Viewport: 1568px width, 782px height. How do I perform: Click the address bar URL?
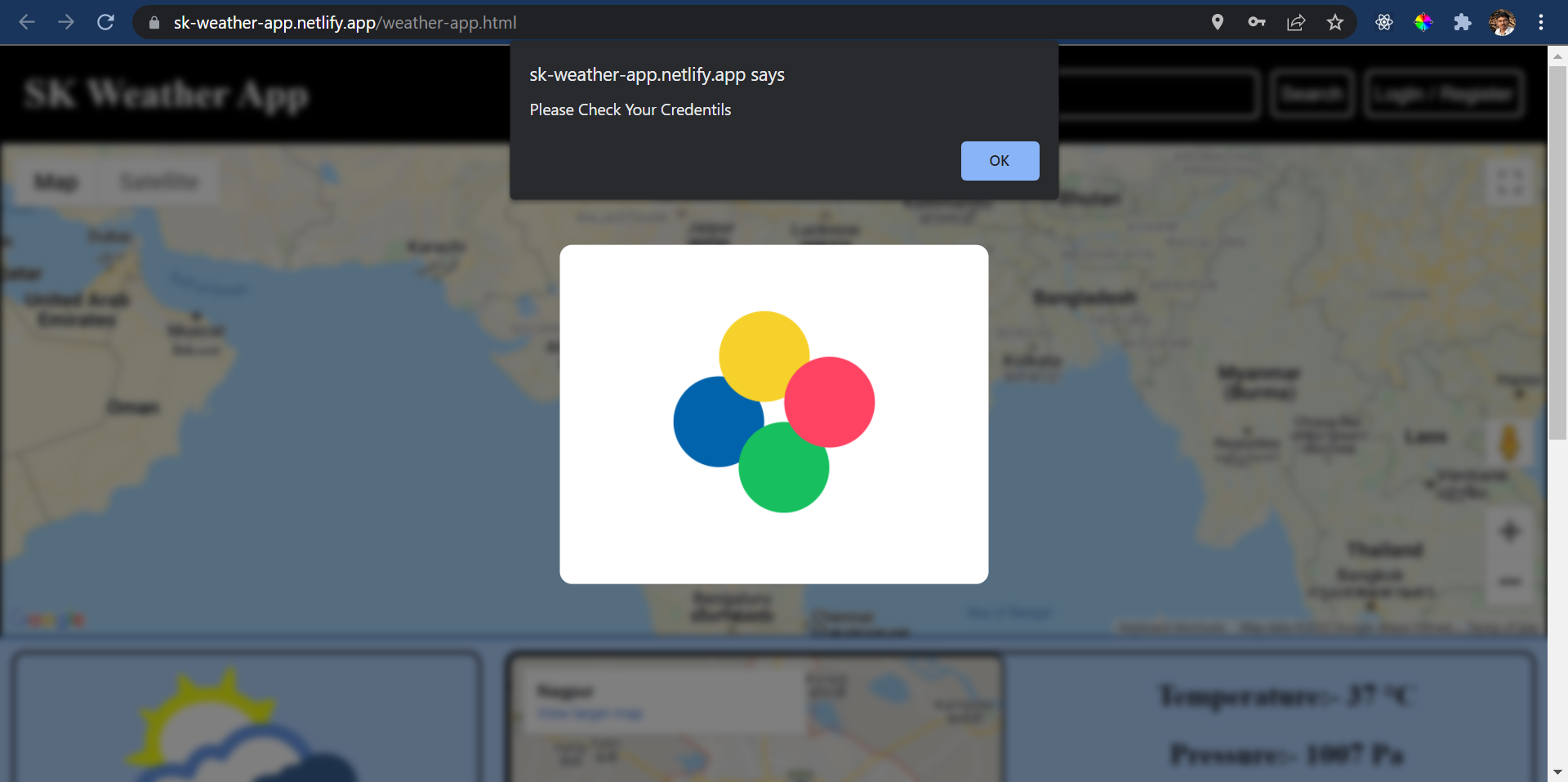click(x=345, y=23)
